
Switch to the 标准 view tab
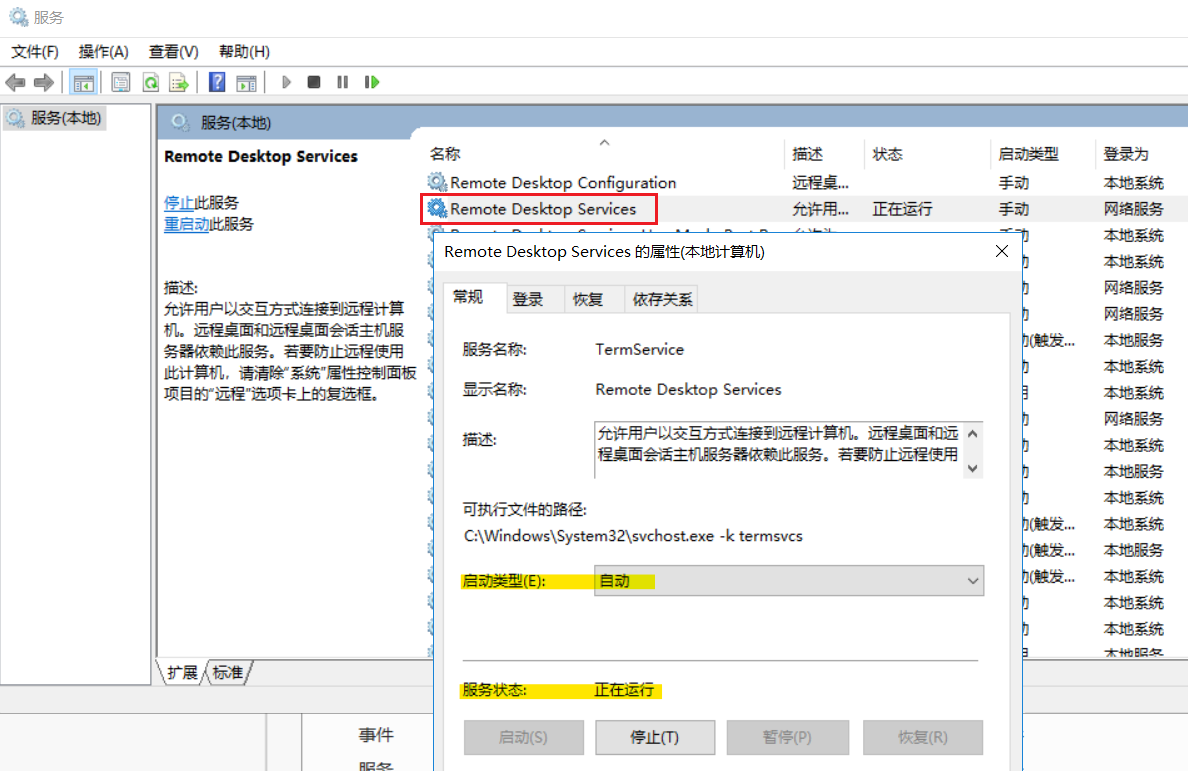(228, 673)
